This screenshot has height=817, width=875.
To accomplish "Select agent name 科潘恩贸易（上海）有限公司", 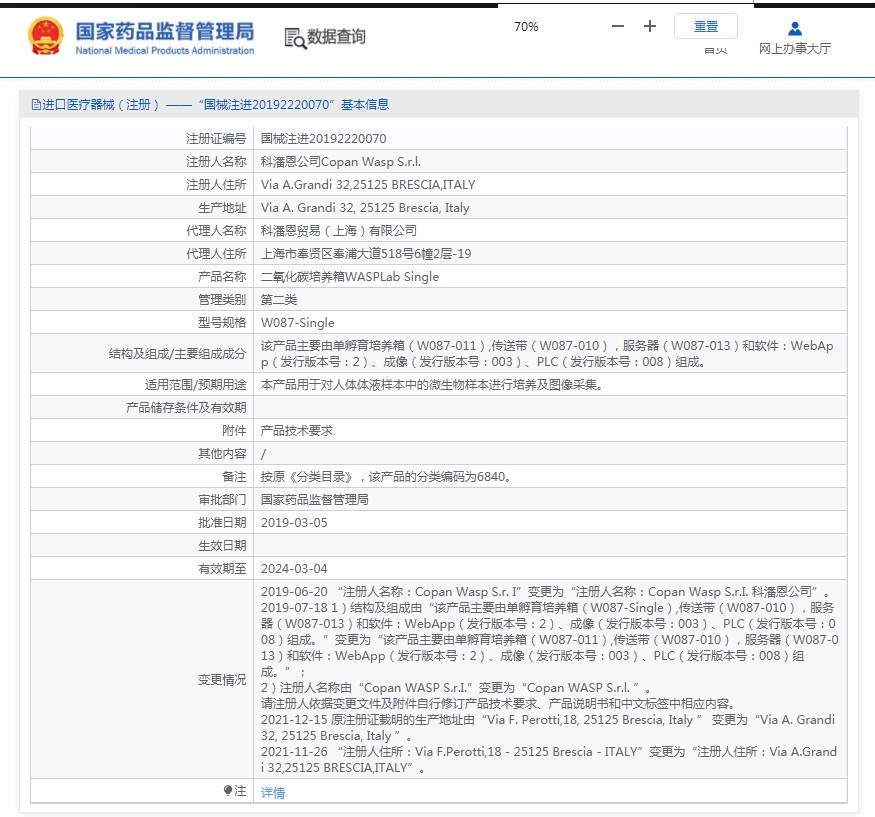I will click(550, 230).
